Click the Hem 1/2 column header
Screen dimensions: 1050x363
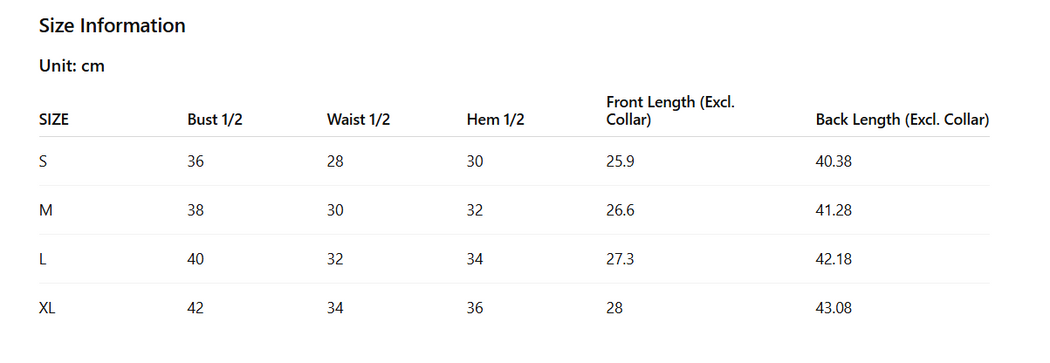click(x=496, y=120)
